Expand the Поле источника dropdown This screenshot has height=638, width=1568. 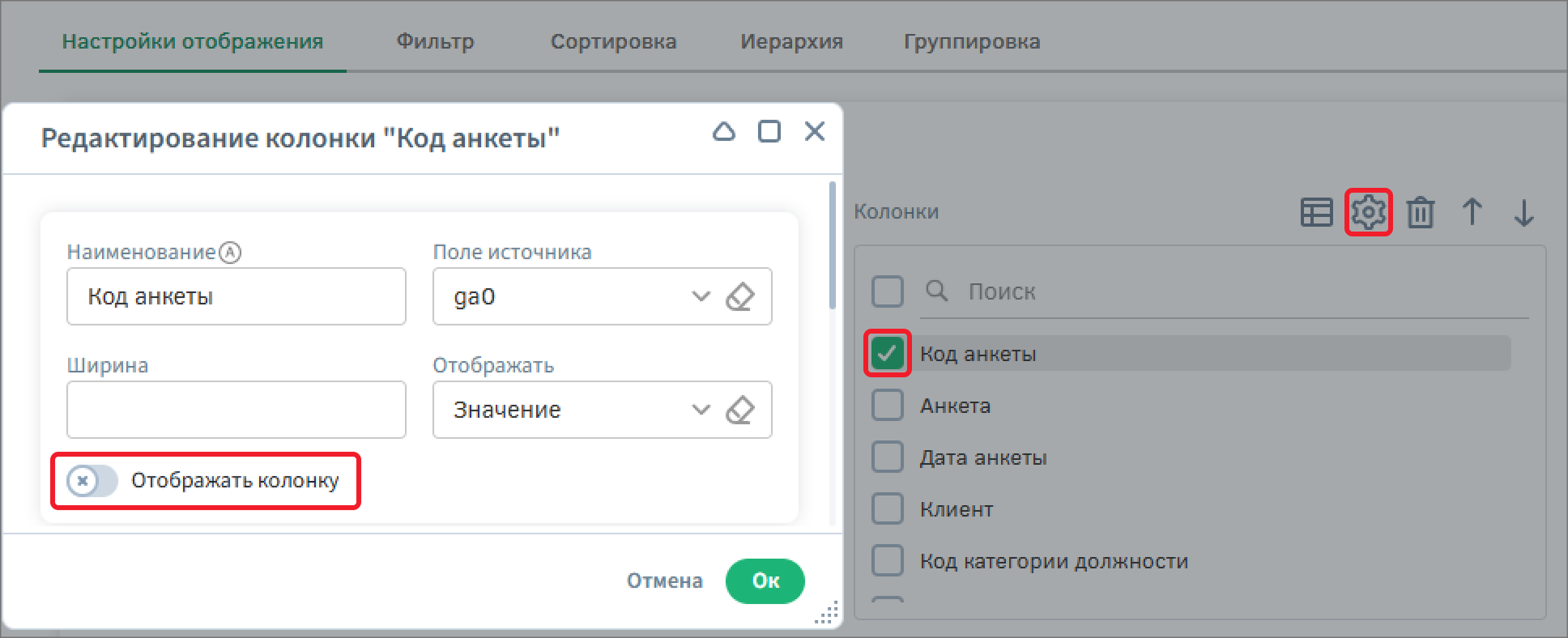[701, 296]
